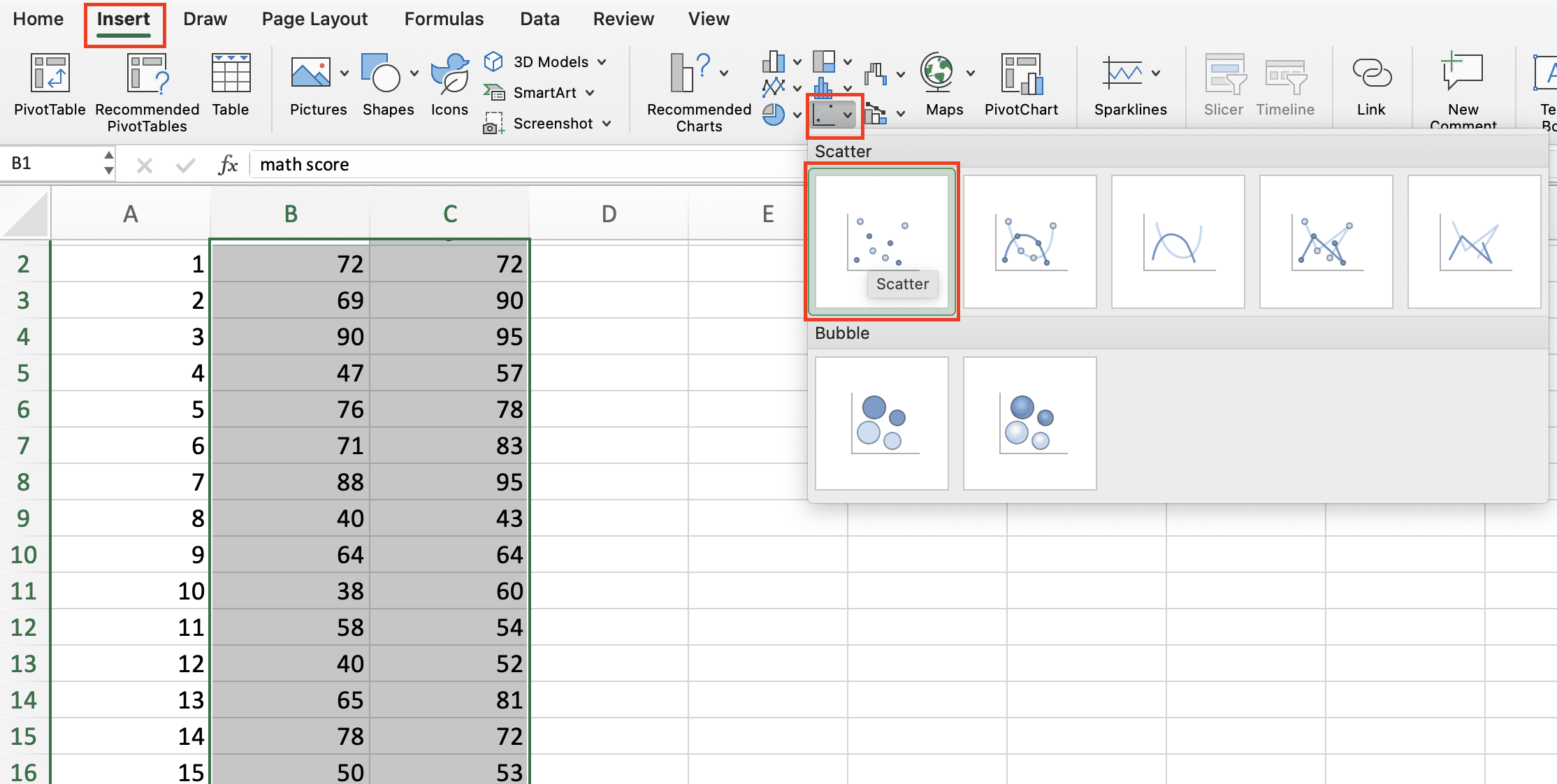
Task: Open the Screenshot dropdown menu
Action: pyautogui.click(x=607, y=124)
